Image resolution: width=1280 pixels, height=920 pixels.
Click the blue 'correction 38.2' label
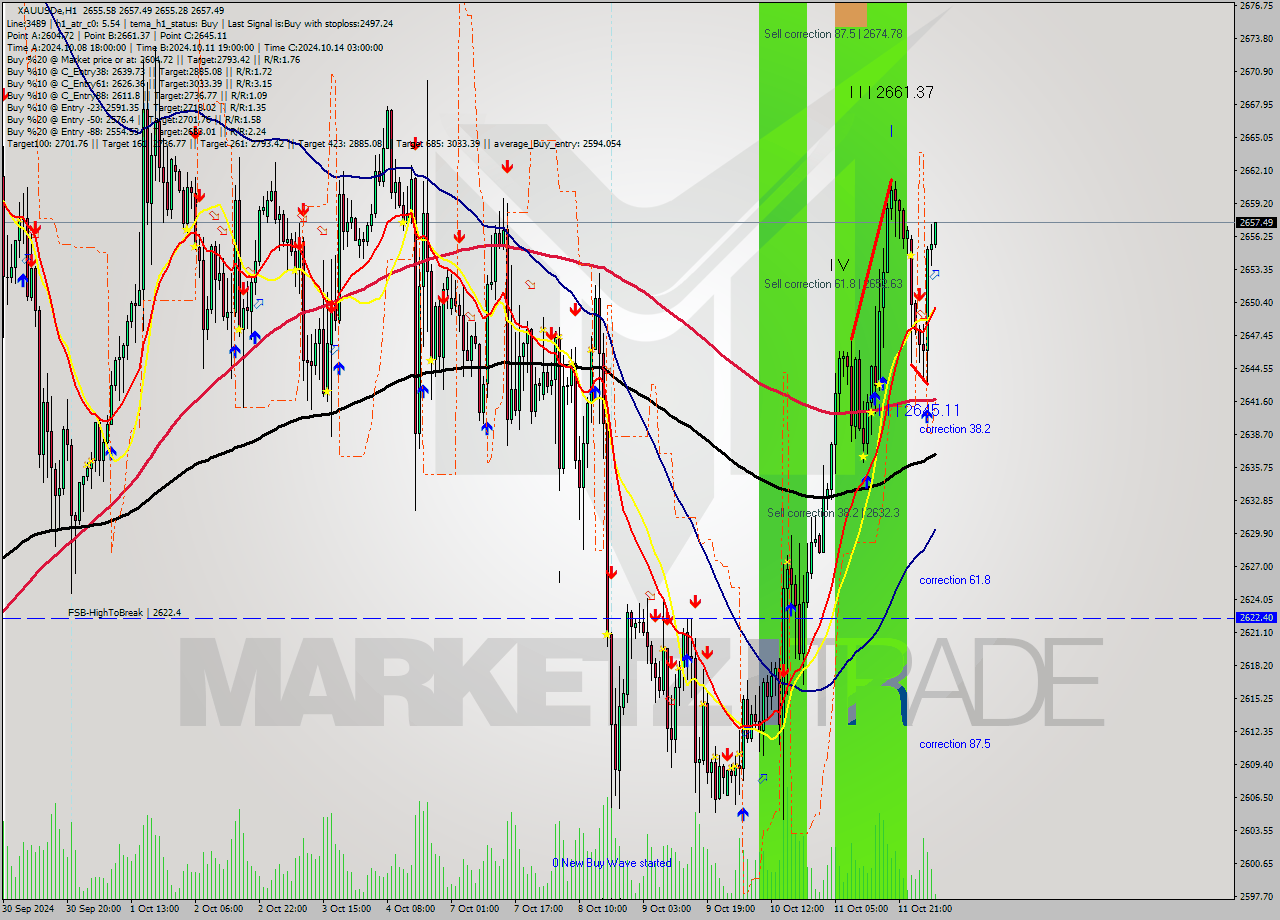[955, 429]
